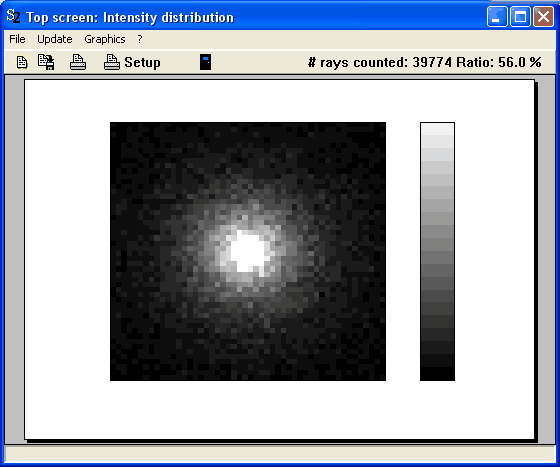Screen dimensions: 560x467
Task: Click the white top of grayscale legend bar
Action: (438, 129)
